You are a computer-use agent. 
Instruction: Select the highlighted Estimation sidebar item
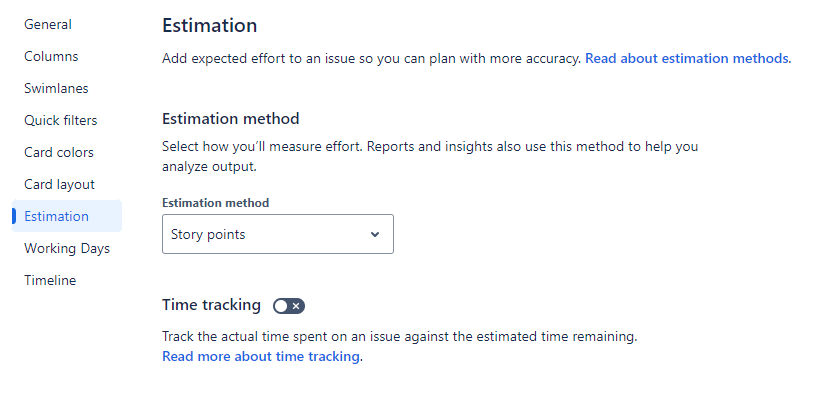(67, 216)
